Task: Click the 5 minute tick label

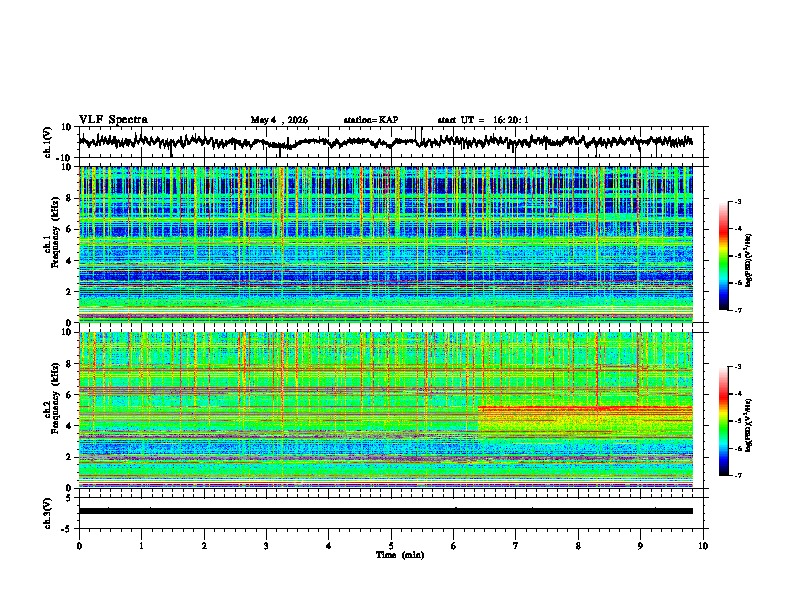Action: 391,546
